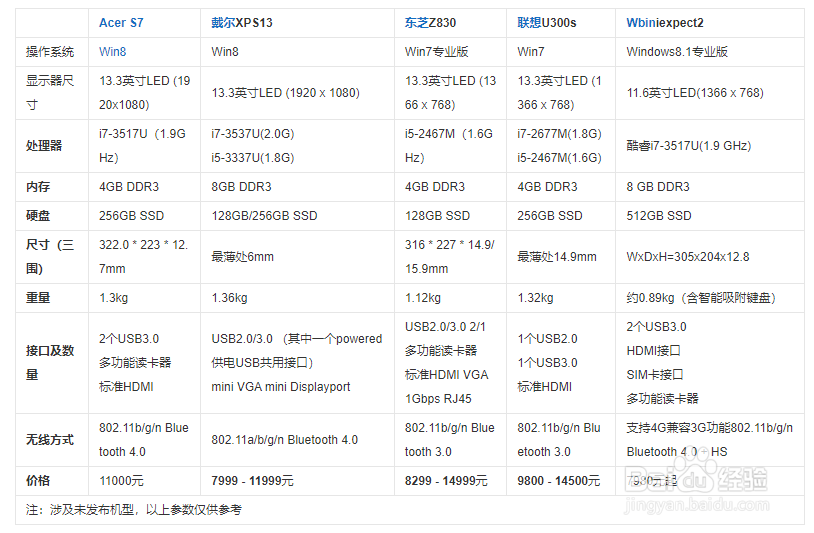The width and height of the screenshot is (814, 533).
Task: Open the 联想 link in U300s header
Action: pyautogui.click(x=529, y=23)
